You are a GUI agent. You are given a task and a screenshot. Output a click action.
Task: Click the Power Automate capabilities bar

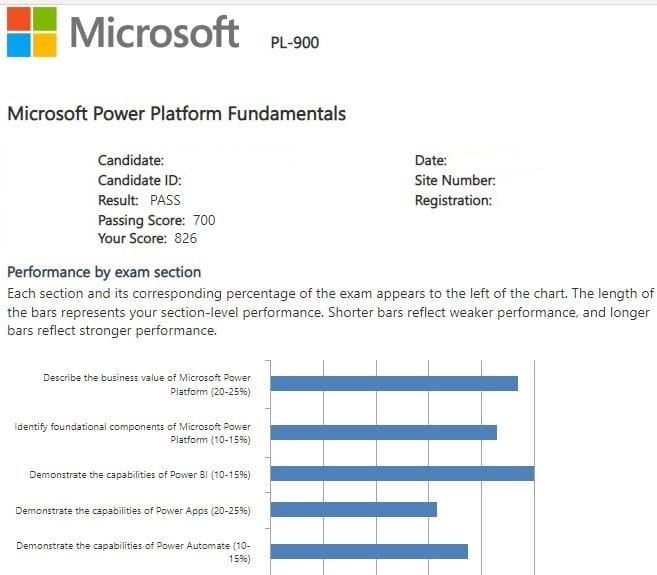tap(369, 551)
